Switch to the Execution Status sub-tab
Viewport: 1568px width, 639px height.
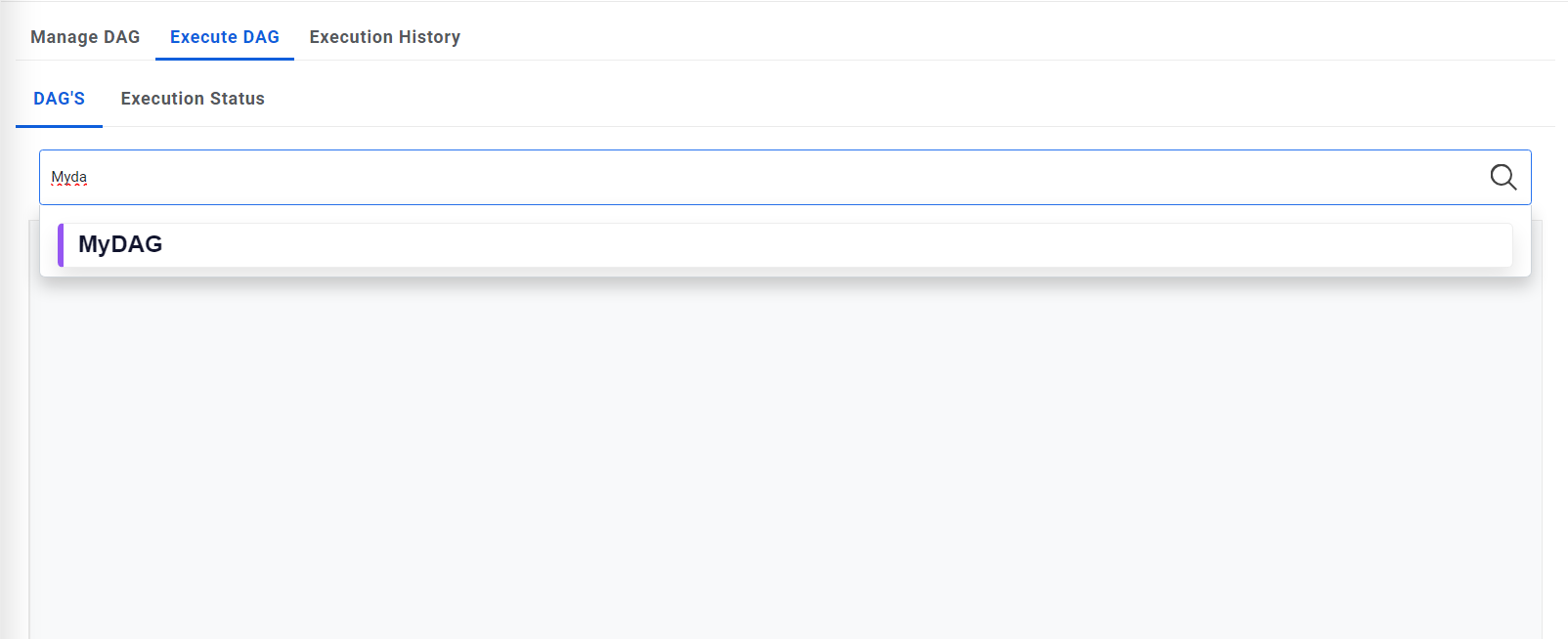pos(193,98)
